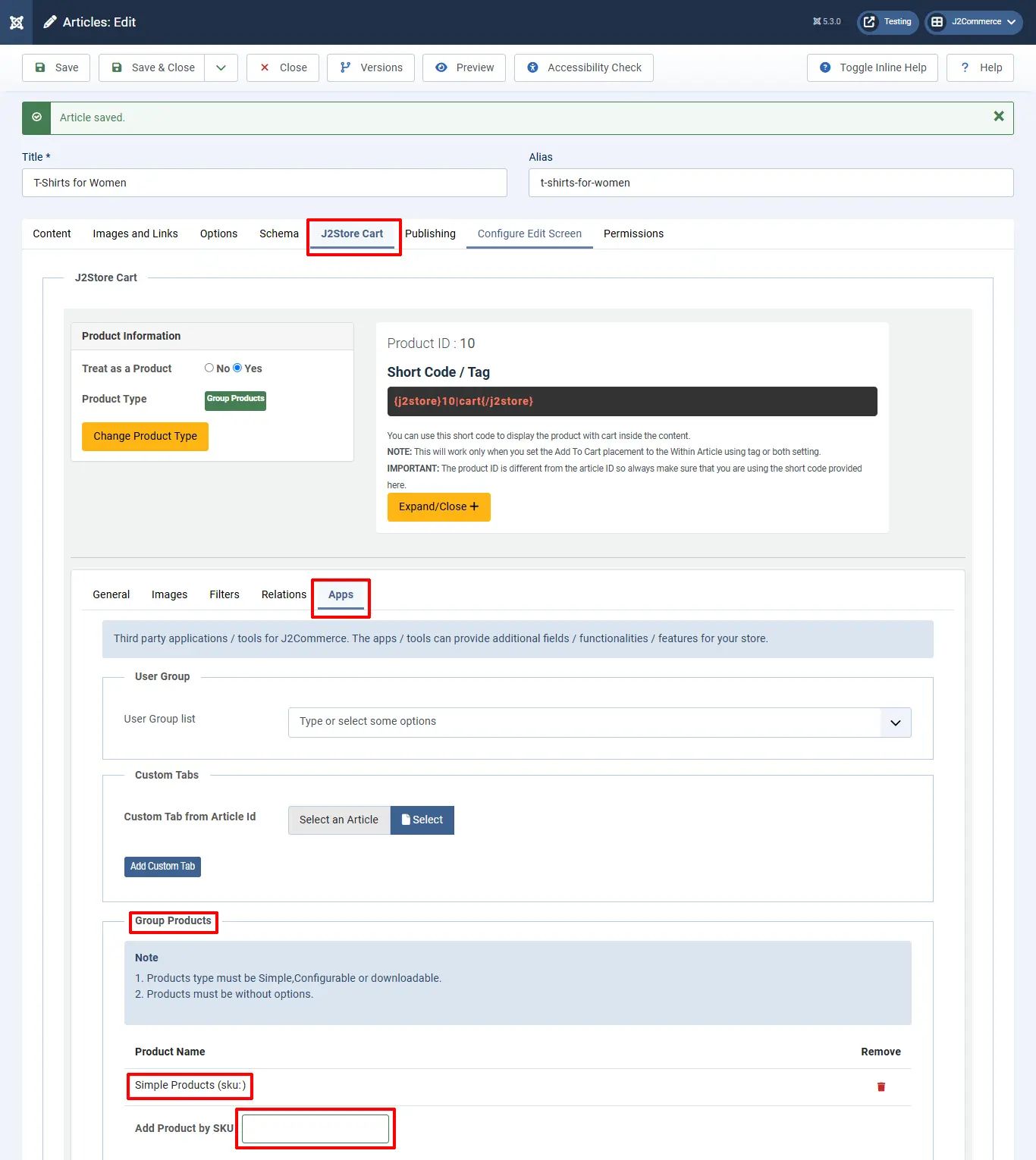
Task: Focus the Add Product by SKU field
Action: [316, 1128]
